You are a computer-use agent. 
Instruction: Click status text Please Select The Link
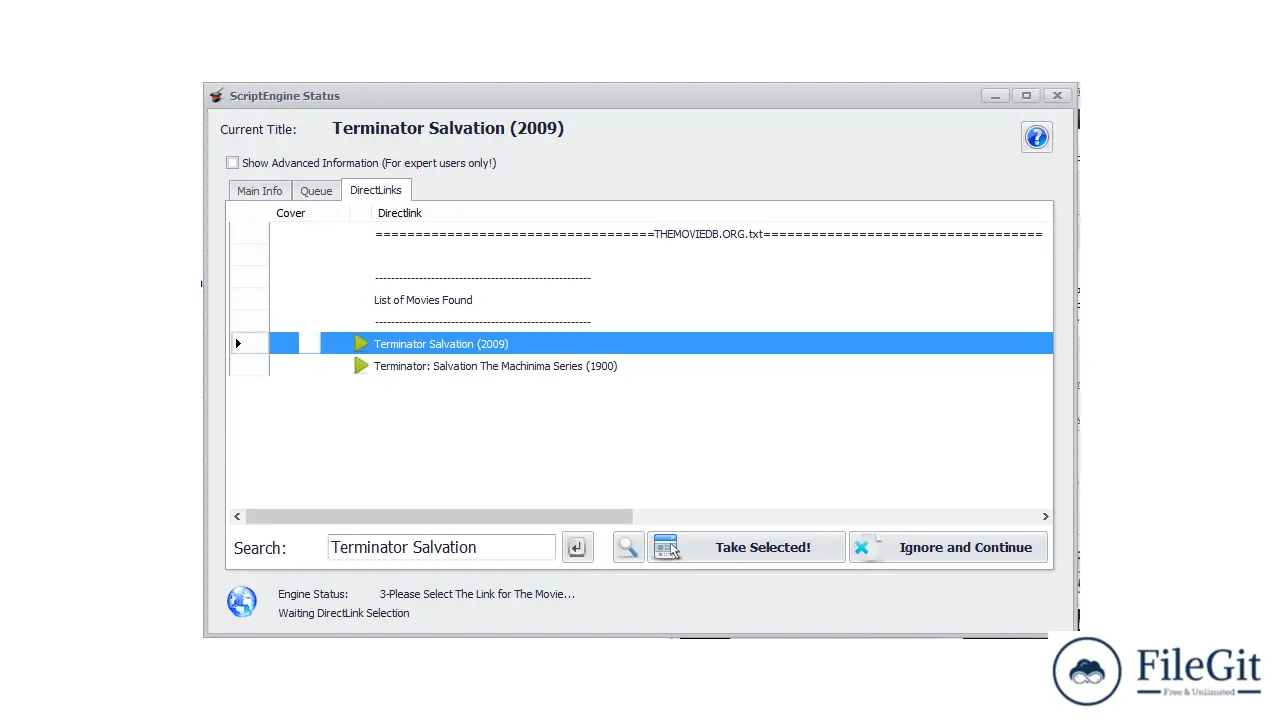tap(477, 594)
